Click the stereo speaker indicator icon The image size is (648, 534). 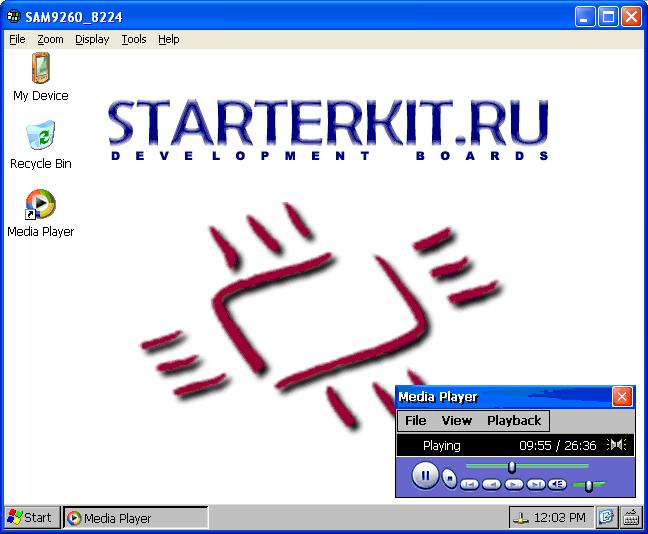[616, 445]
